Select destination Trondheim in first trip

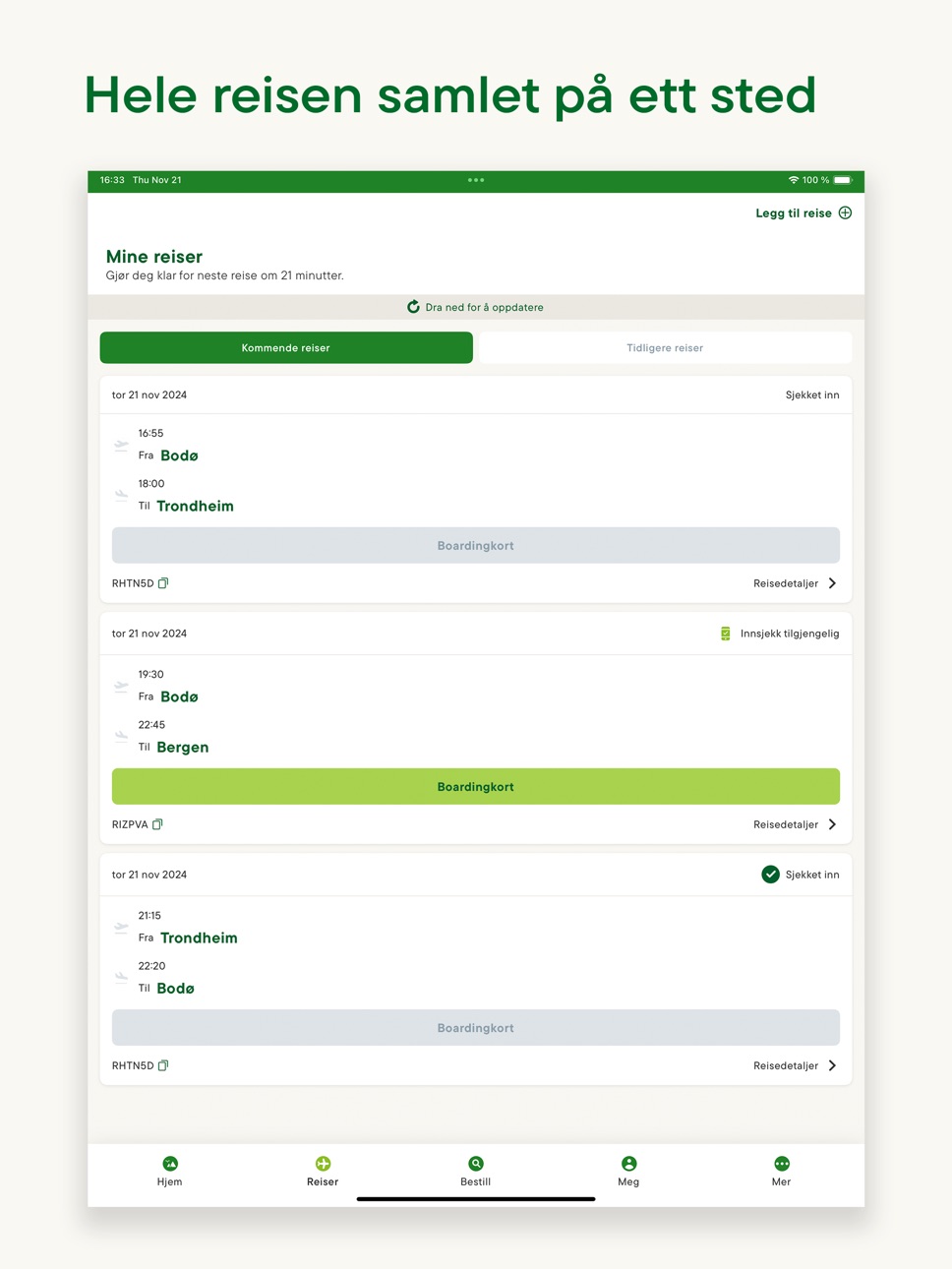tap(195, 506)
